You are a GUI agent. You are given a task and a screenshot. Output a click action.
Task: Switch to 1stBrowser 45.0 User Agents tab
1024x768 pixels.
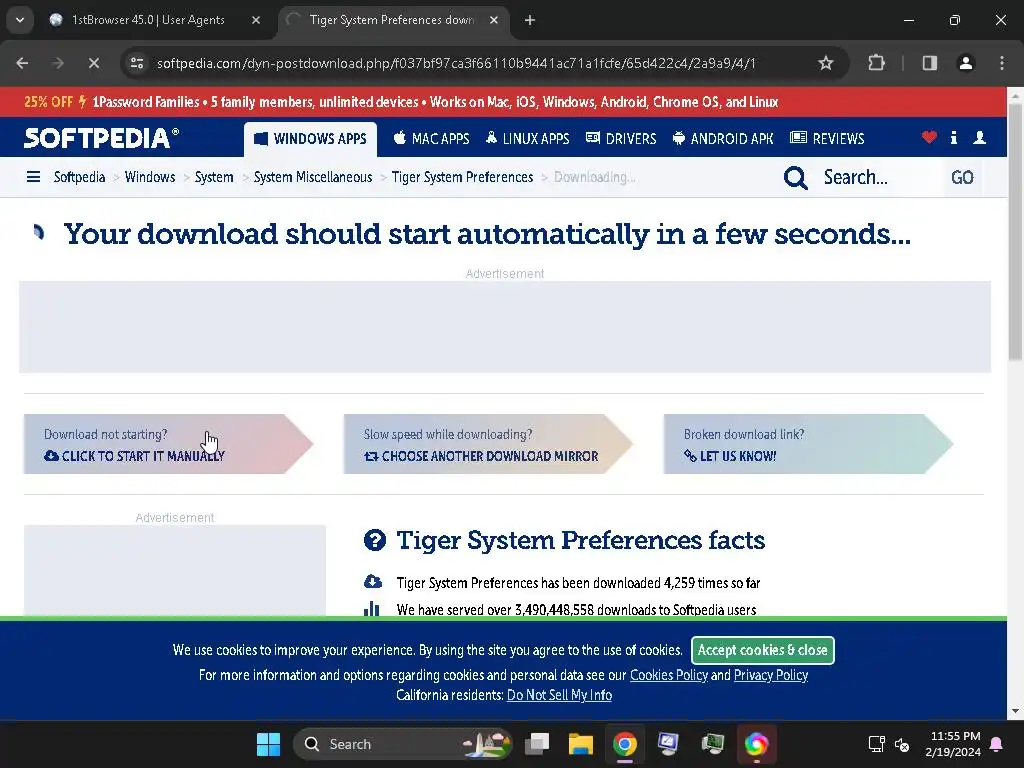(x=148, y=20)
